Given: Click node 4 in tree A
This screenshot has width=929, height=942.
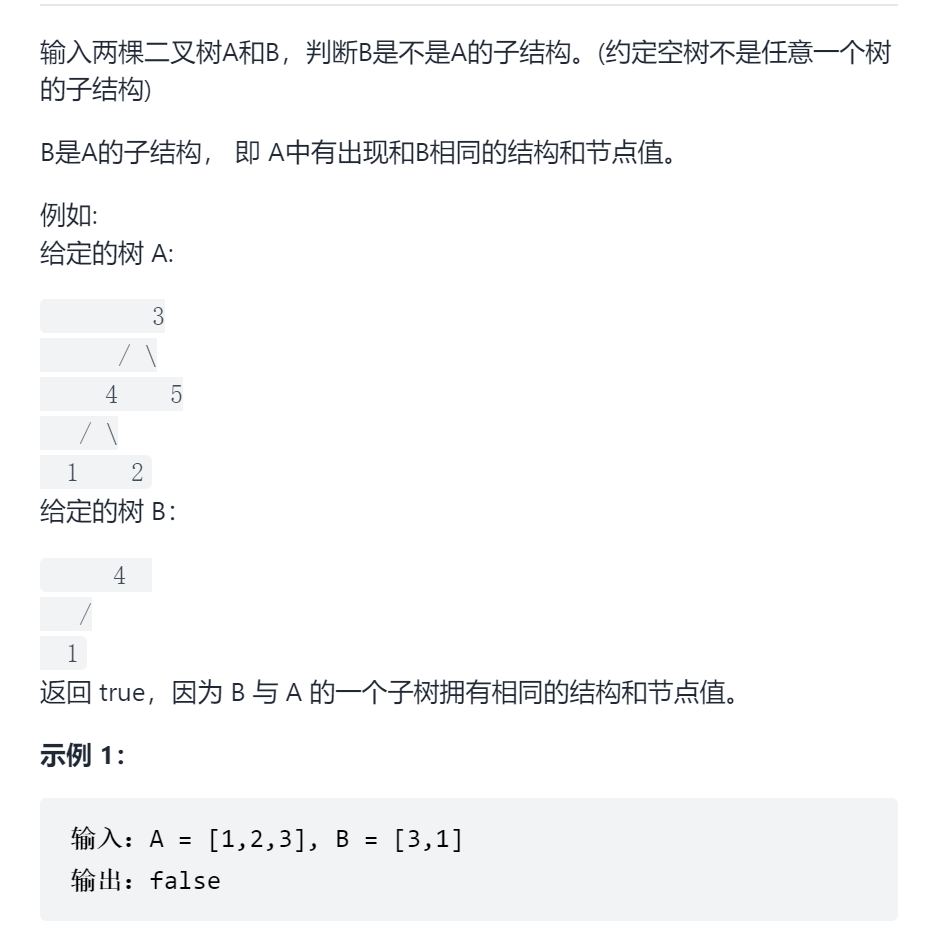Looking at the screenshot, I should click(x=111, y=394).
